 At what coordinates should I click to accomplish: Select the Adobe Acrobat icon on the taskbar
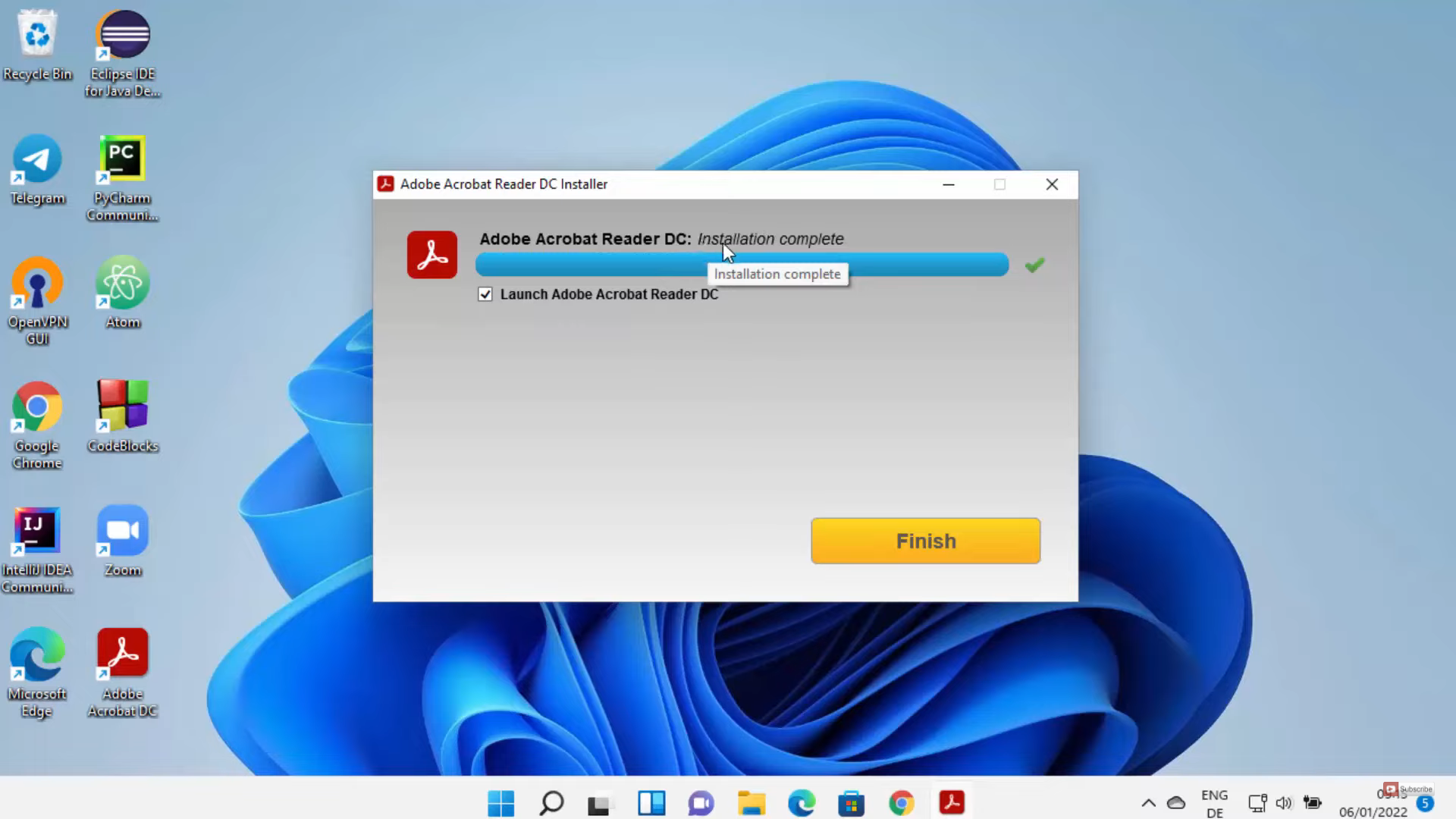pyautogui.click(x=952, y=802)
